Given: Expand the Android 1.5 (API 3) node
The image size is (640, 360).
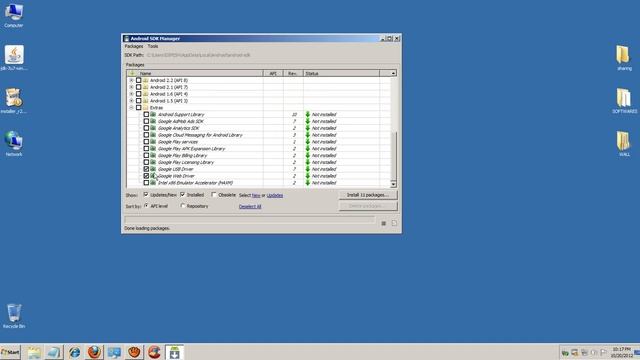Looking at the screenshot, I should pyautogui.click(x=131, y=101).
